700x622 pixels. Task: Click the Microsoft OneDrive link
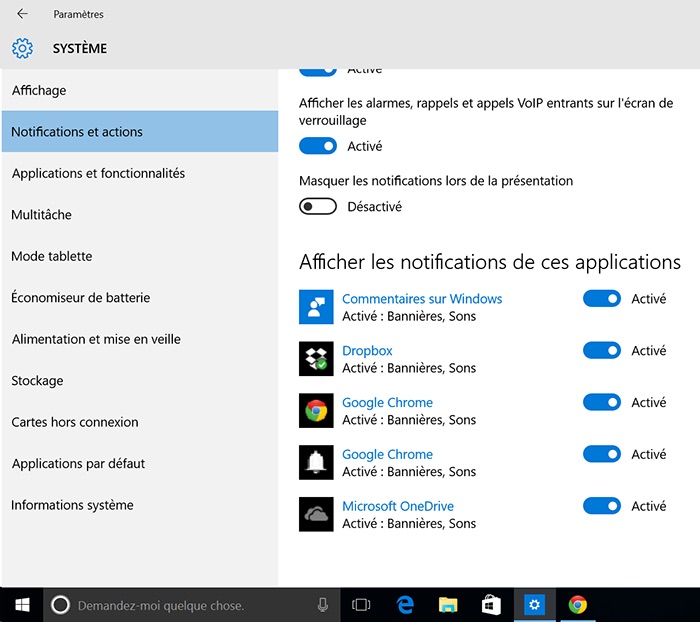pos(397,506)
